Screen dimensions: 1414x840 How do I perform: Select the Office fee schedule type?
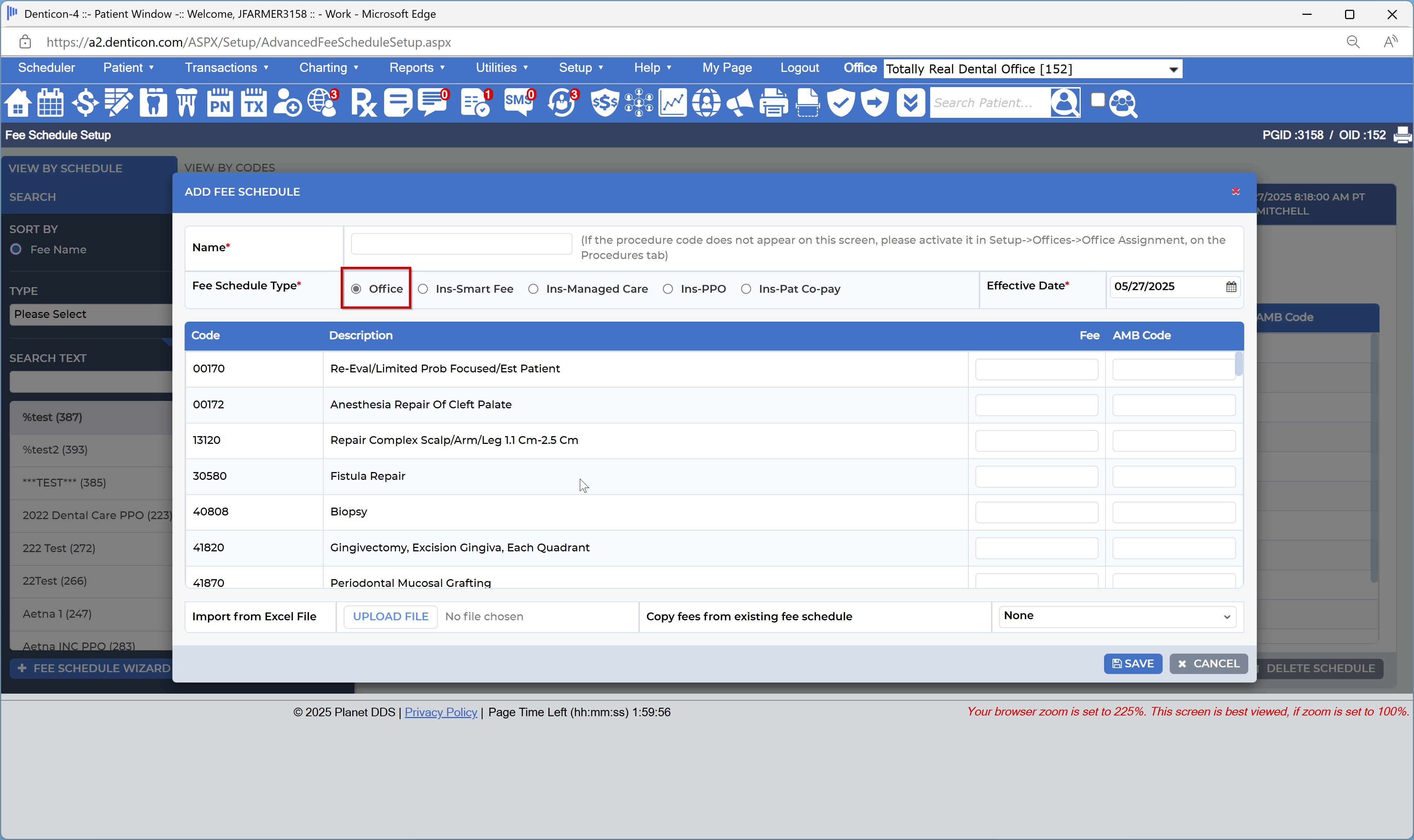pos(356,289)
